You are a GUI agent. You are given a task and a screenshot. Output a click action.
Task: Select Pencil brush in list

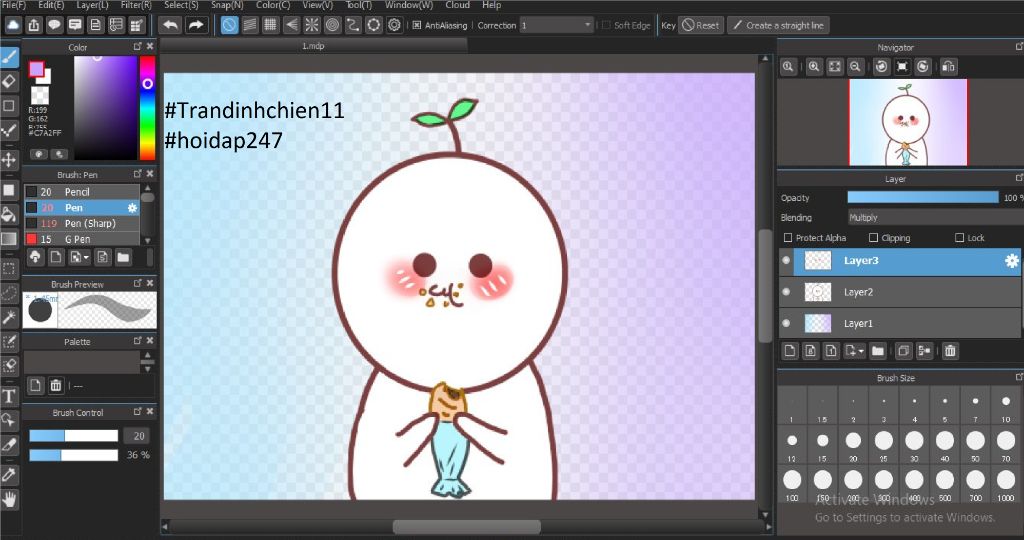coord(82,192)
